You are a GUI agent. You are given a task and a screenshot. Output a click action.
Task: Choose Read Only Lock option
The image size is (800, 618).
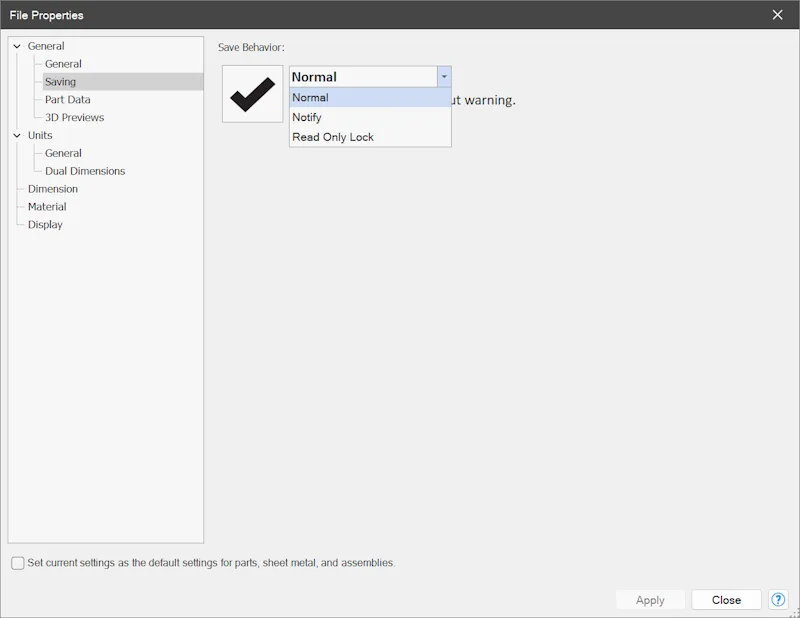coord(370,137)
